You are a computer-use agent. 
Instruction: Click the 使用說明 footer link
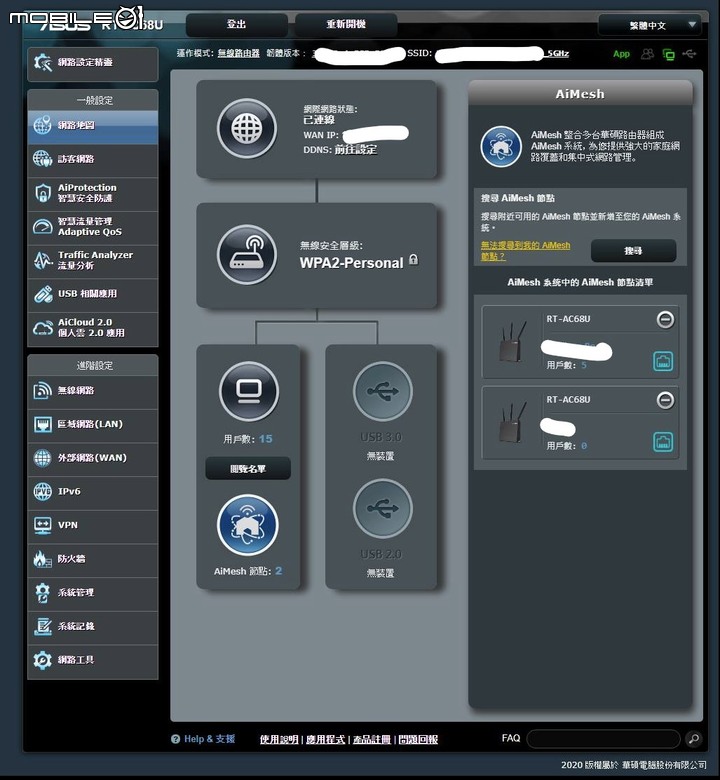pyautogui.click(x=279, y=740)
